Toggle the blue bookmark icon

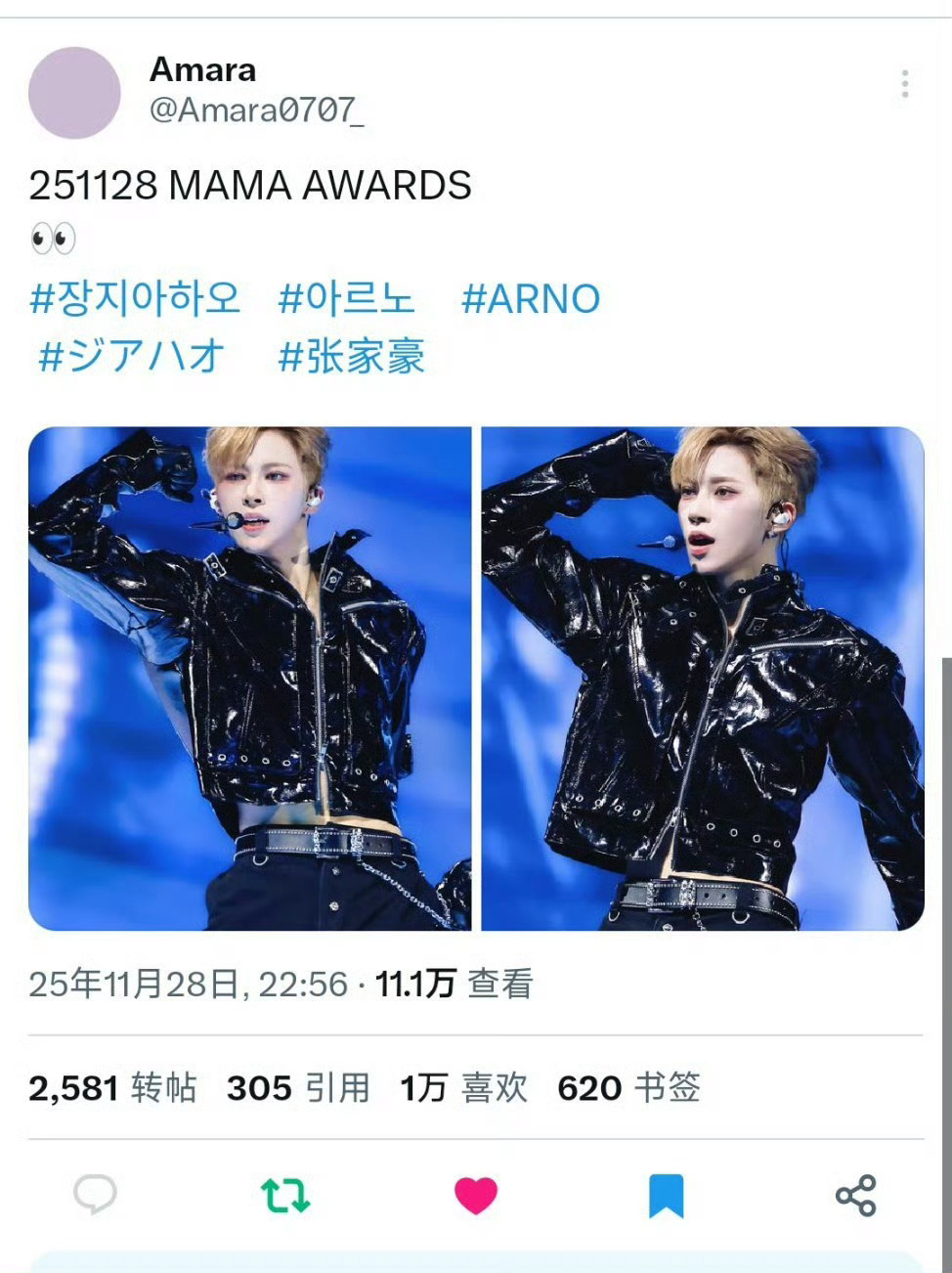point(667,1196)
